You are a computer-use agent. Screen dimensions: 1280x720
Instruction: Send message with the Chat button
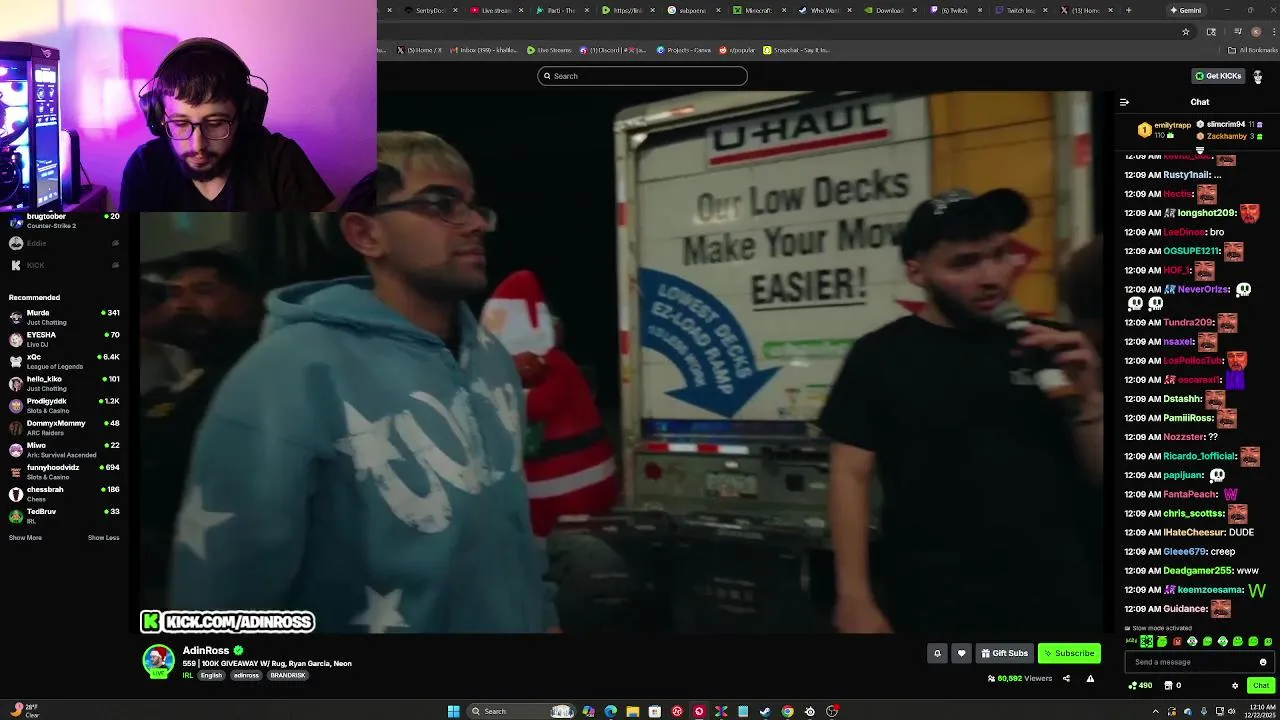tap(1260, 685)
